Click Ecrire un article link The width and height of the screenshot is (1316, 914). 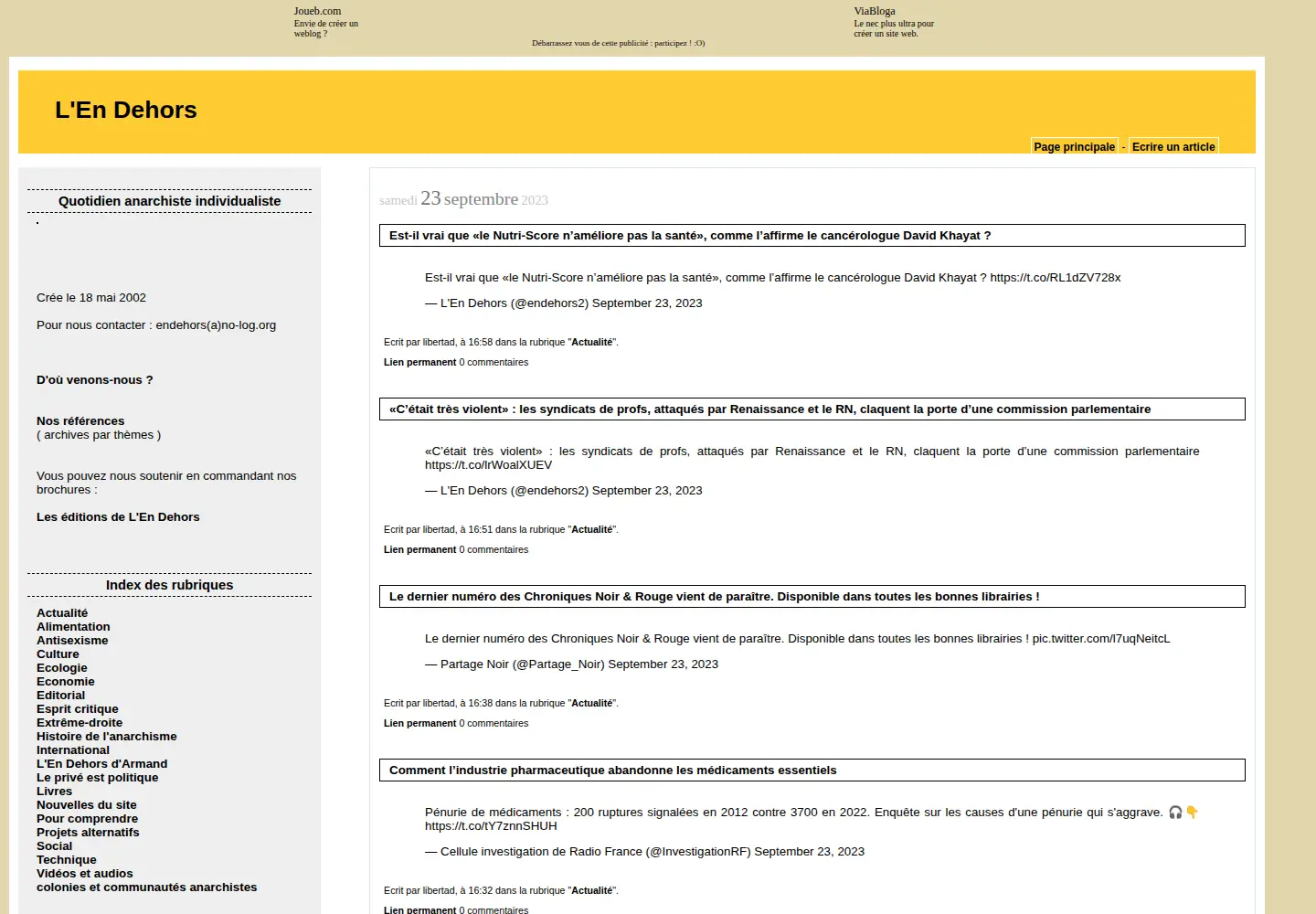[x=1173, y=147]
